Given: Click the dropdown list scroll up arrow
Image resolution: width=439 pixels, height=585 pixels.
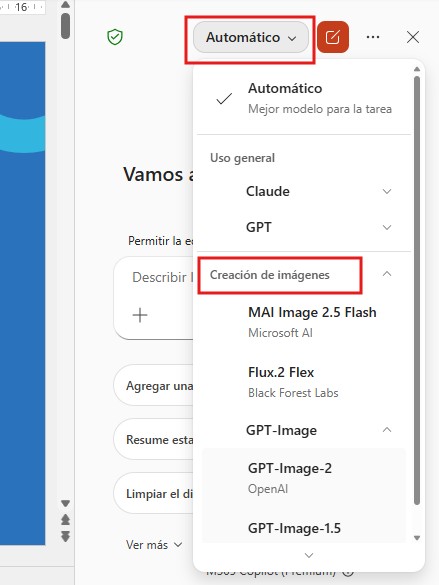Looking at the screenshot, I should (417, 69).
